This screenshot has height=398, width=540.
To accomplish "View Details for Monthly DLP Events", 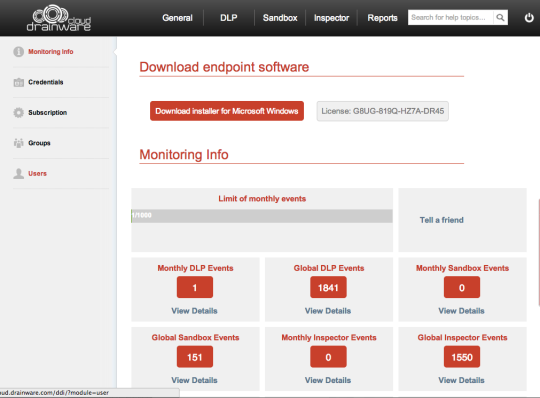I will coord(195,311).
